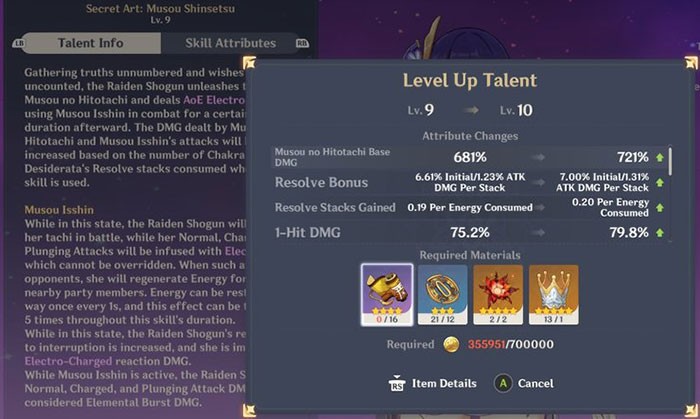
Task: Click the attribute changes scrollbar
Action: pos(670,160)
